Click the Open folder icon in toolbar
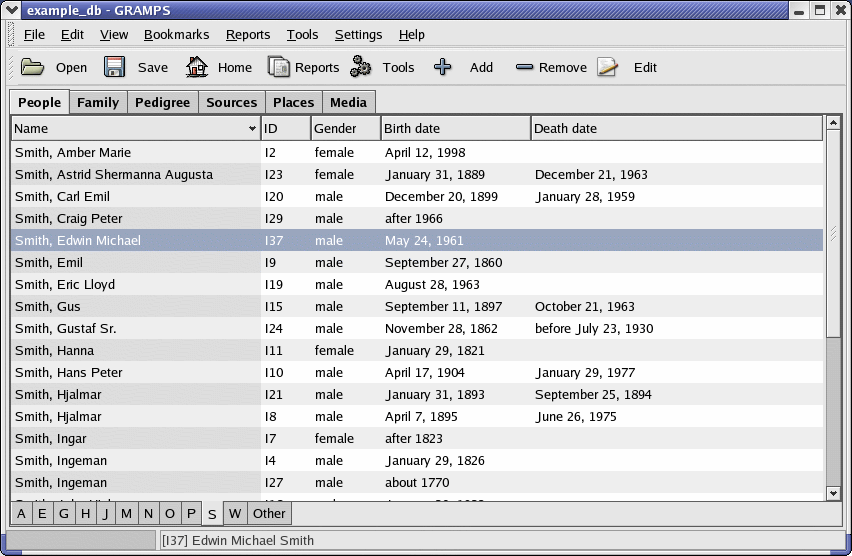The height and width of the screenshot is (556, 852). tap(33, 67)
